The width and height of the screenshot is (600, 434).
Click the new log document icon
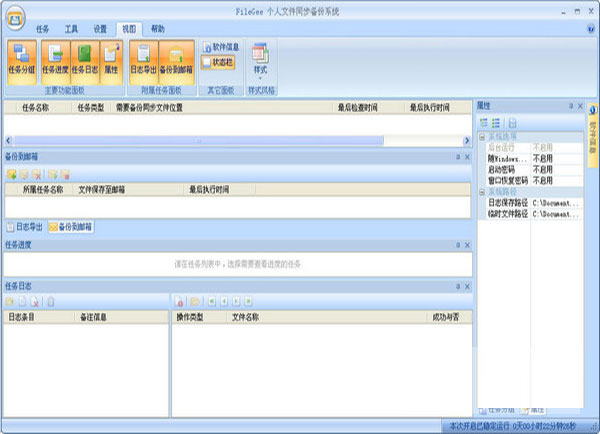pos(22,302)
